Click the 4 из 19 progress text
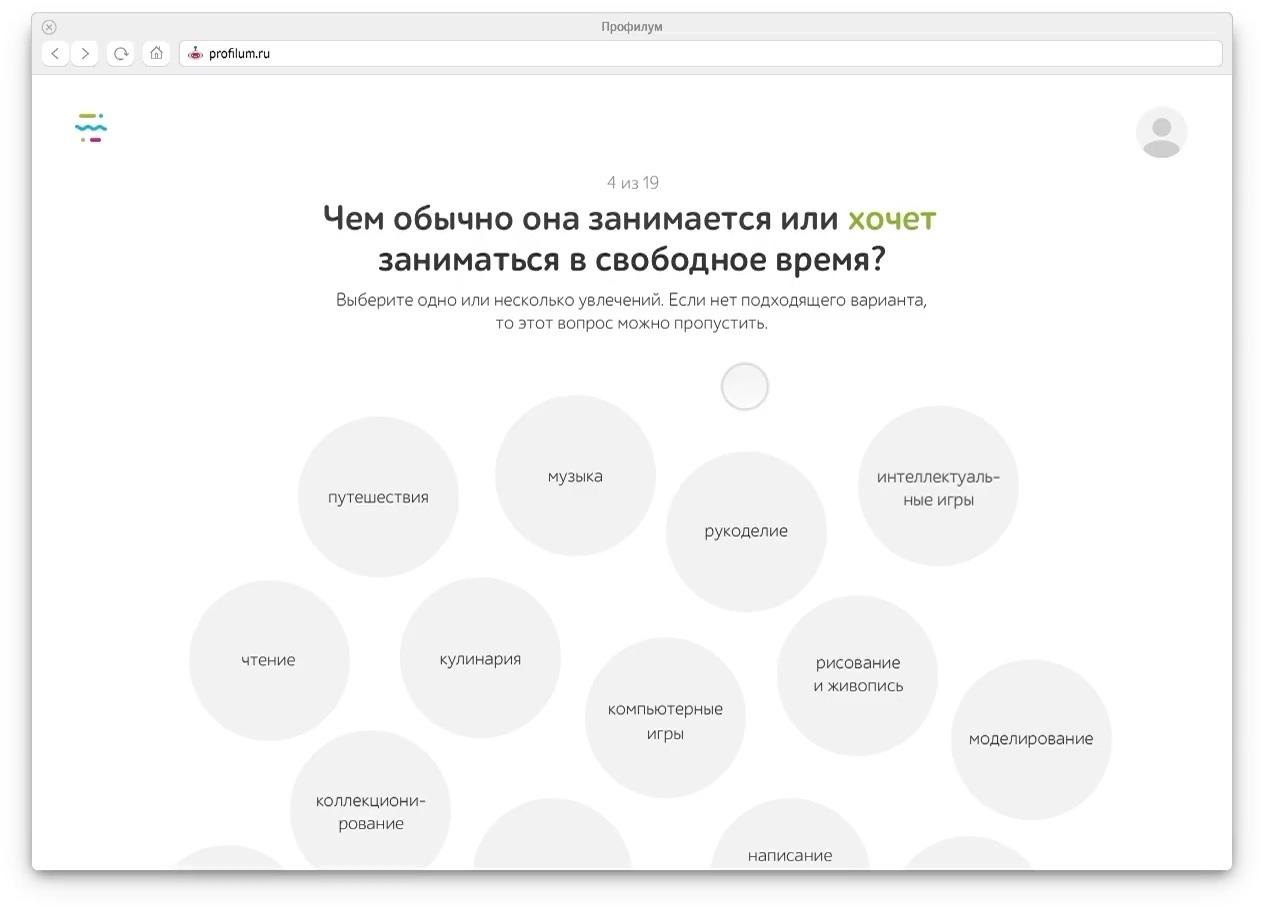The height and width of the screenshot is (908, 1264). [632, 183]
